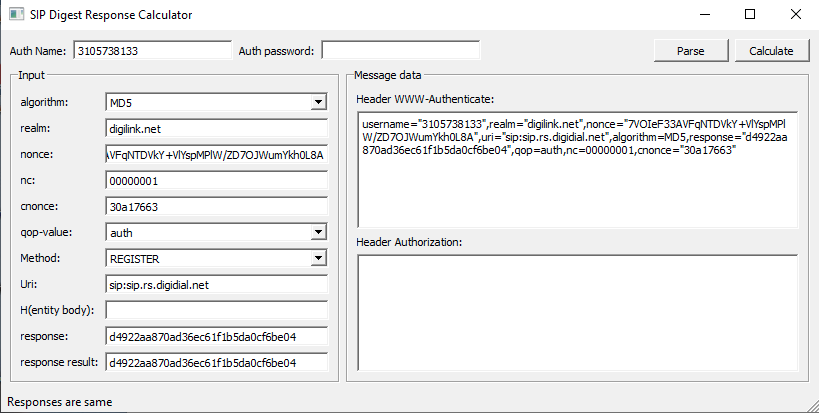Screen dimensions: 819x413
Task: Click the nc field with 00000001
Action: [x=216, y=181]
